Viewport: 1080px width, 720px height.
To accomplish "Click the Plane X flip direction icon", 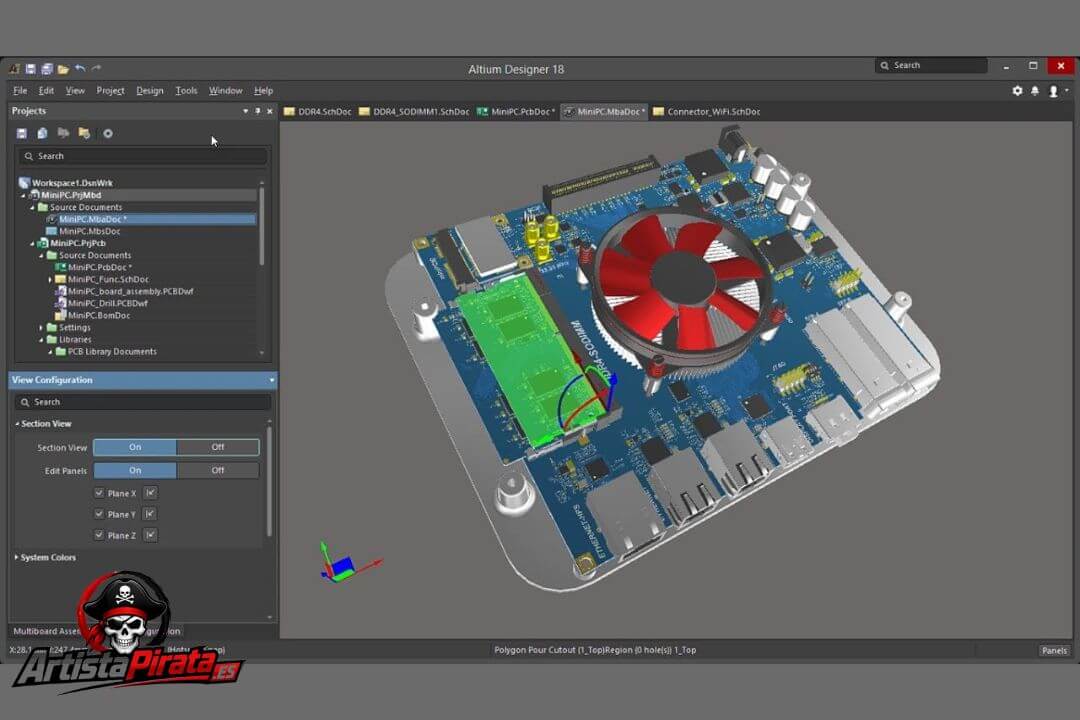I will click(x=150, y=493).
